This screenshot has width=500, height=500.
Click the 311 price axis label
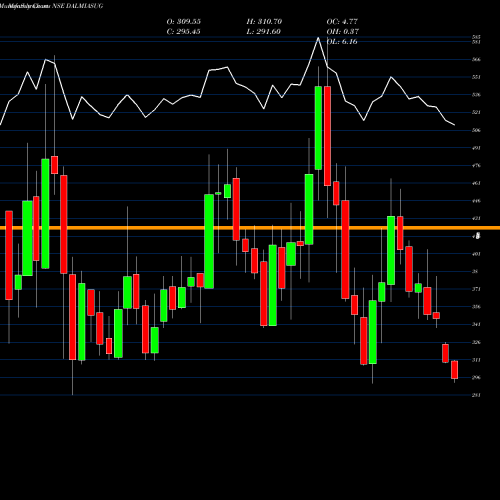[476, 360]
